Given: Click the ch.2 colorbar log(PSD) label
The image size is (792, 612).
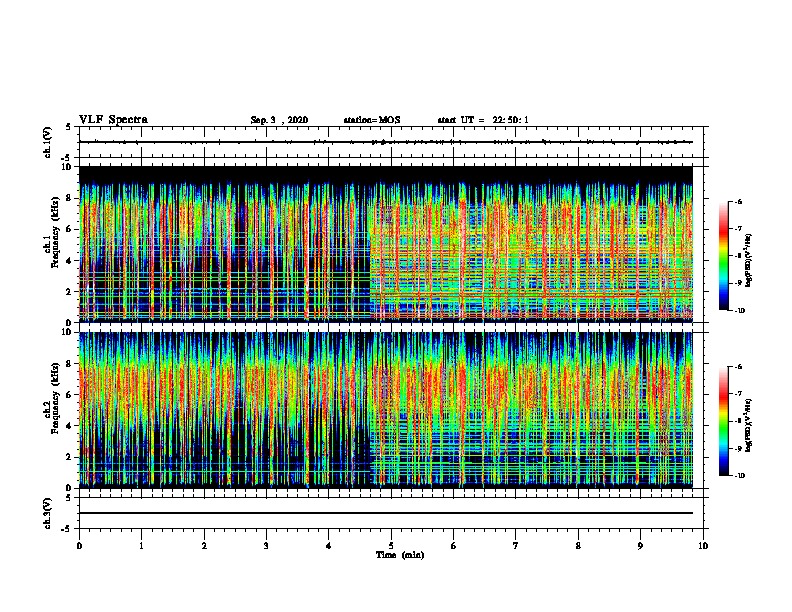Looking at the screenshot, I should pos(749,425).
